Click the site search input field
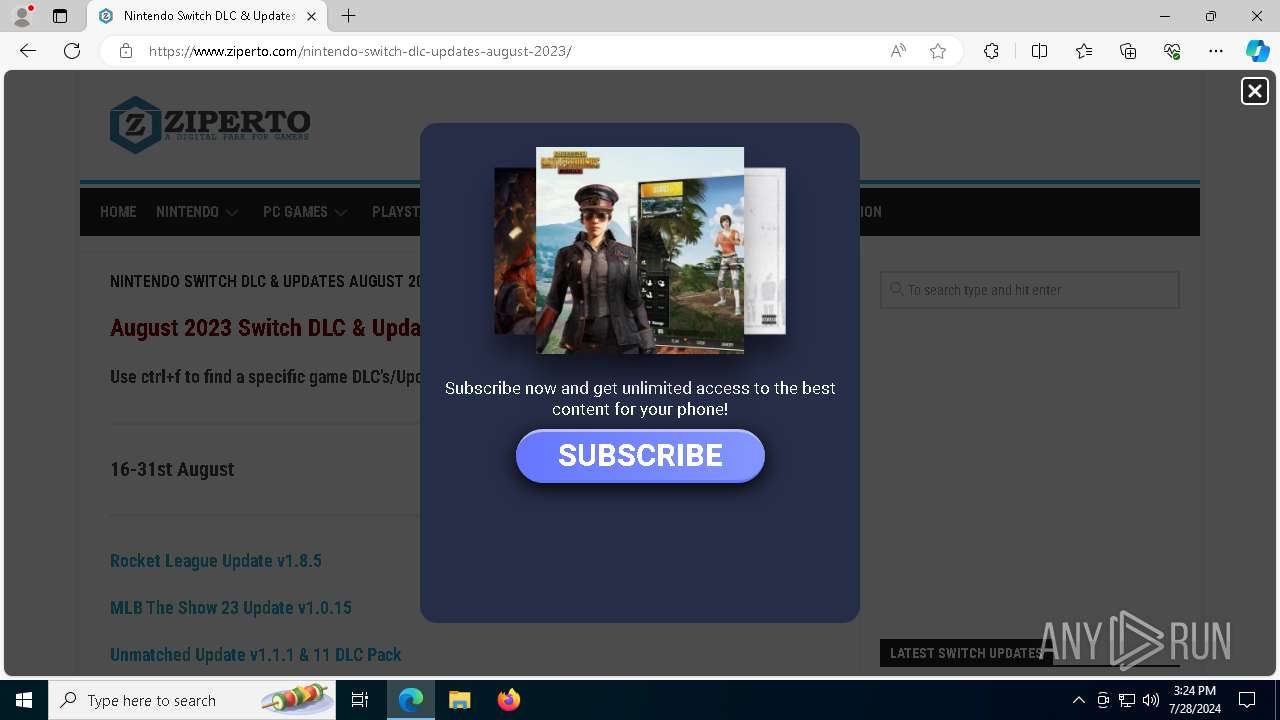1280x720 pixels. coord(1030,290)
